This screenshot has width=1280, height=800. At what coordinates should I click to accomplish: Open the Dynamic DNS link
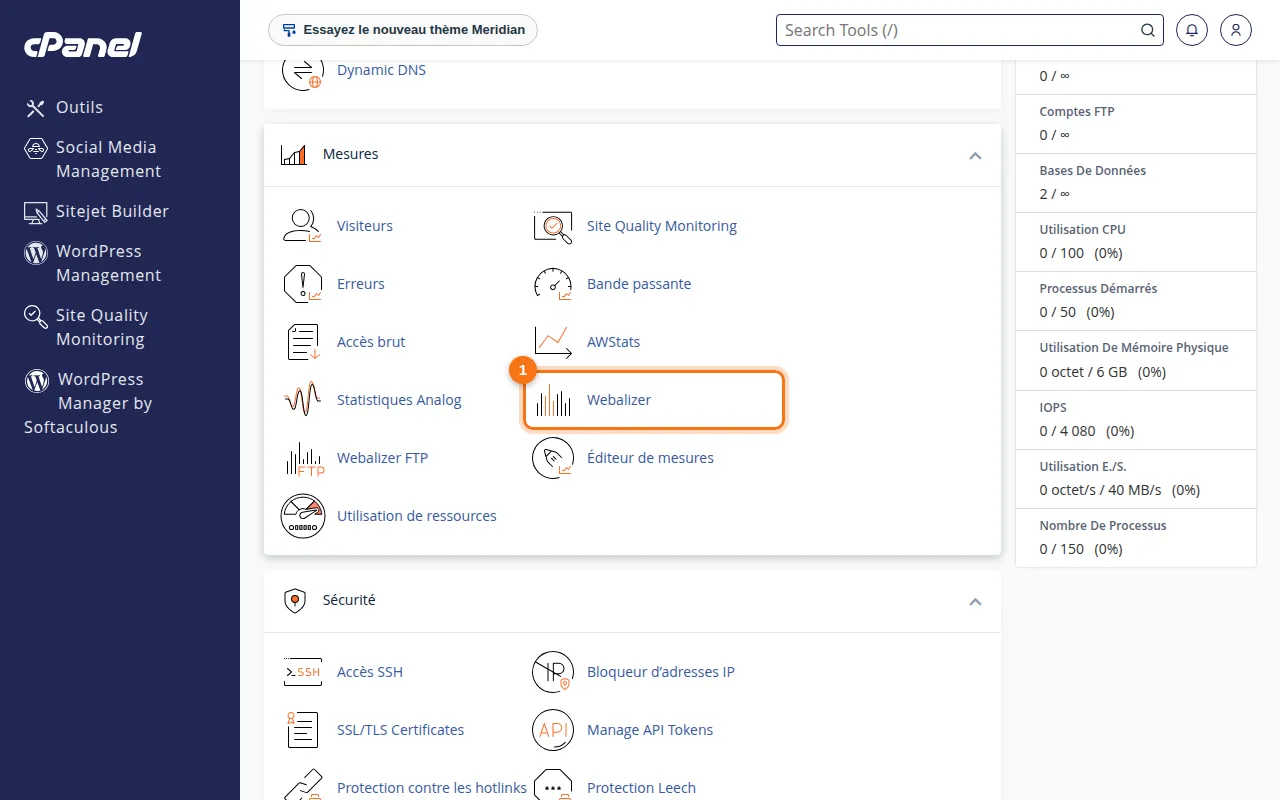coord(381,70)
